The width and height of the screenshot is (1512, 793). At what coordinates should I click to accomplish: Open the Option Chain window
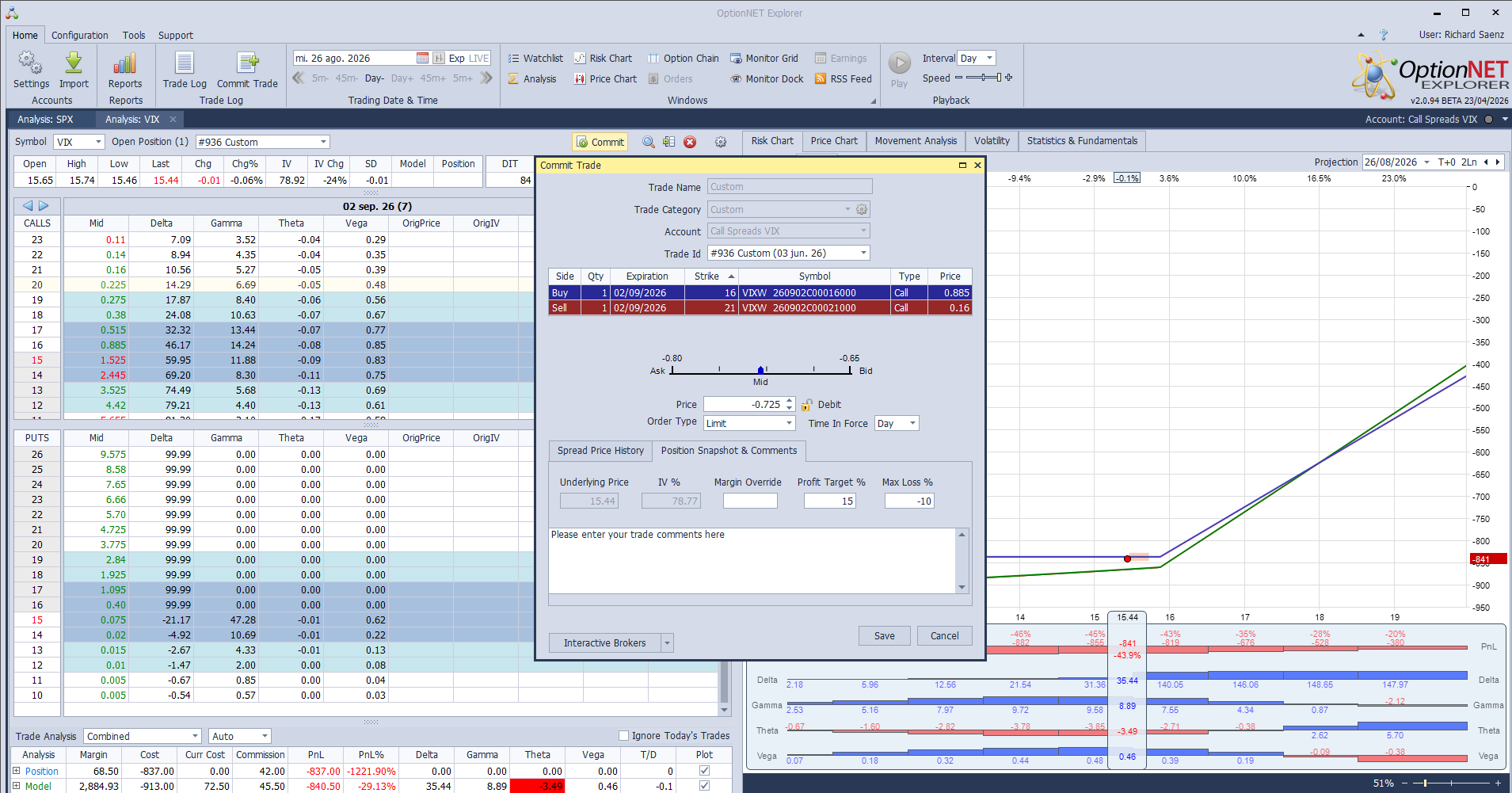click(x=683, y=58)
